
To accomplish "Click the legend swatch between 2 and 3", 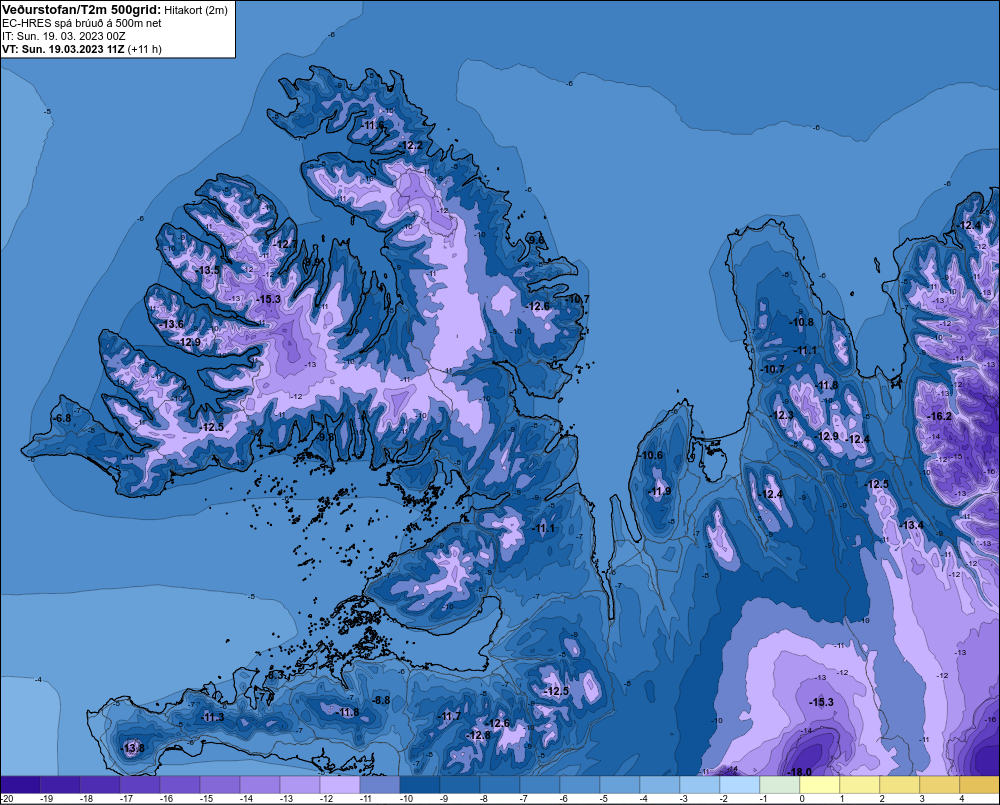I will pyautogui.click(x=899, y=785).
